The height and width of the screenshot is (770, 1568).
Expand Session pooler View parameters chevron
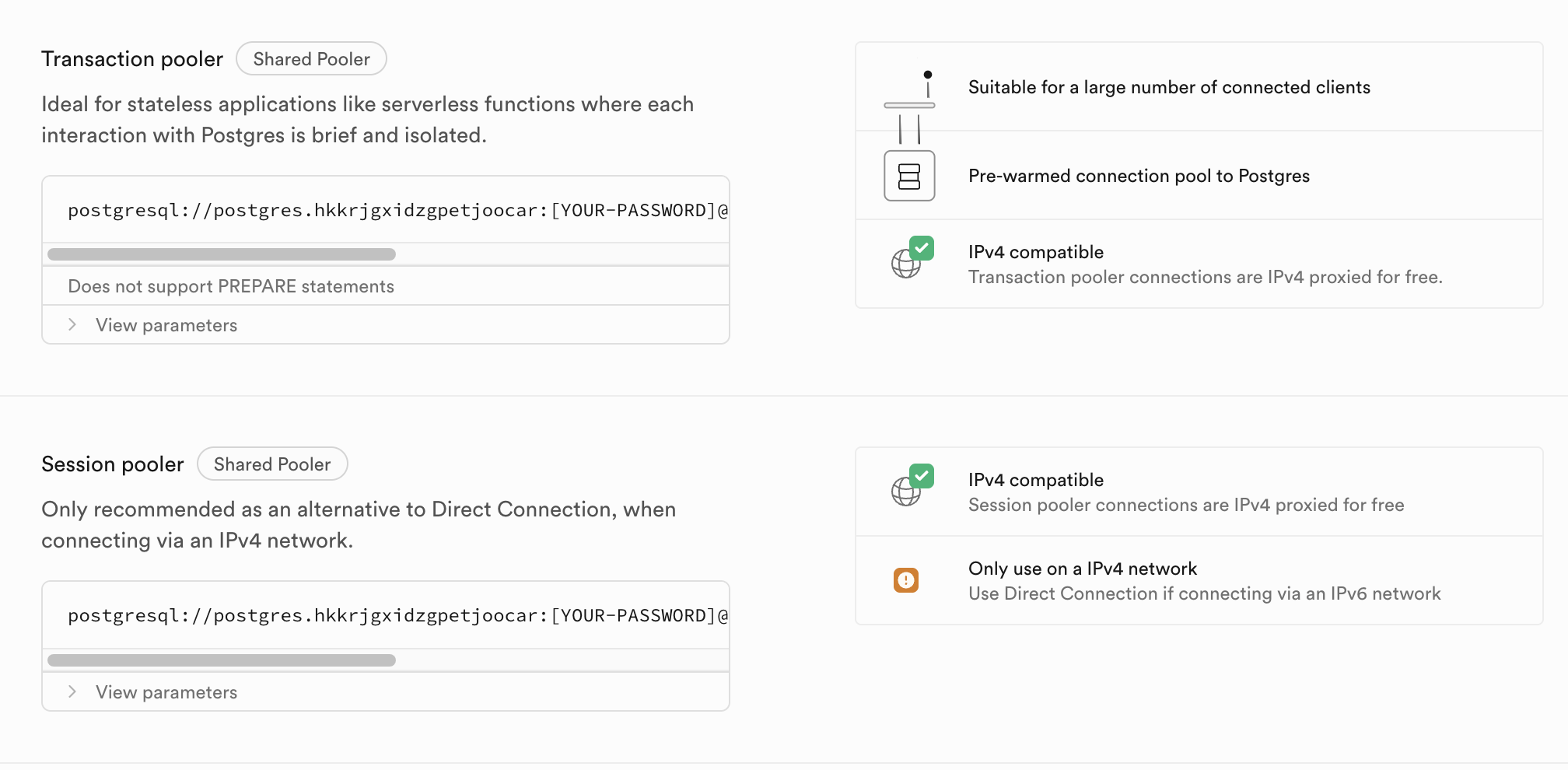(x=72, y=692)
